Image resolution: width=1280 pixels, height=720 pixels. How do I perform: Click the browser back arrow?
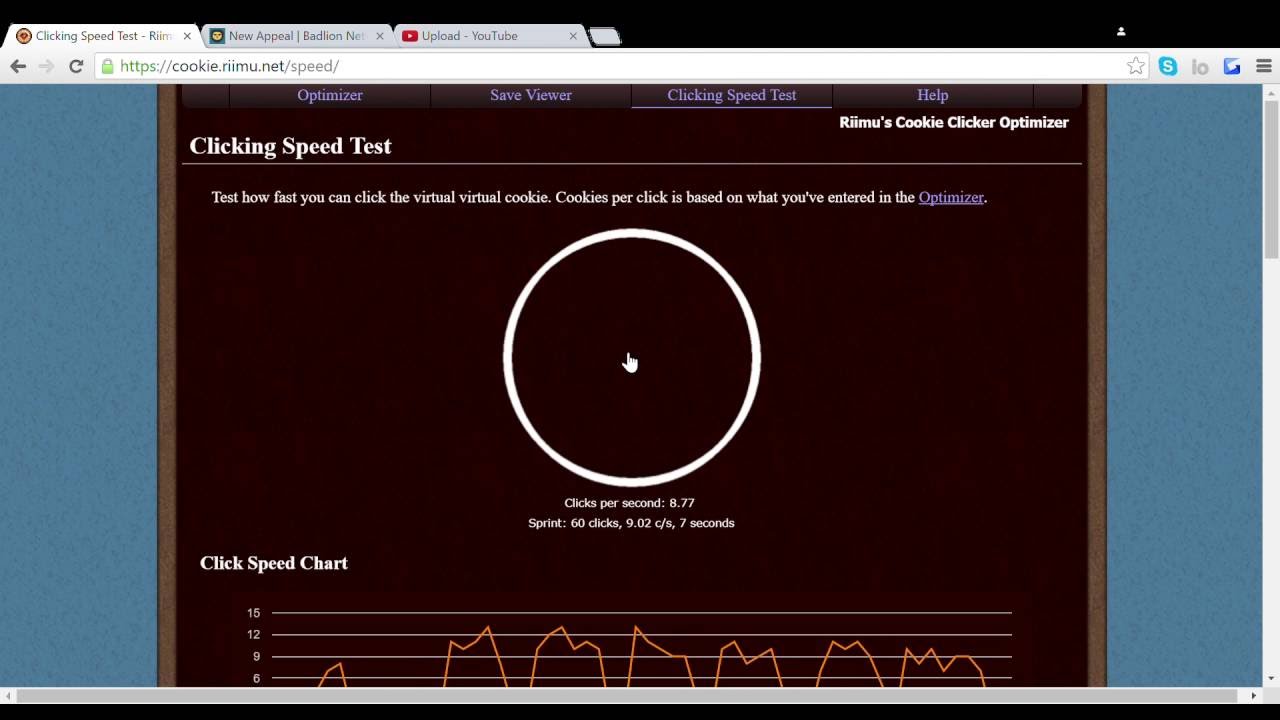pyautogui.click(x=18, y=66)
